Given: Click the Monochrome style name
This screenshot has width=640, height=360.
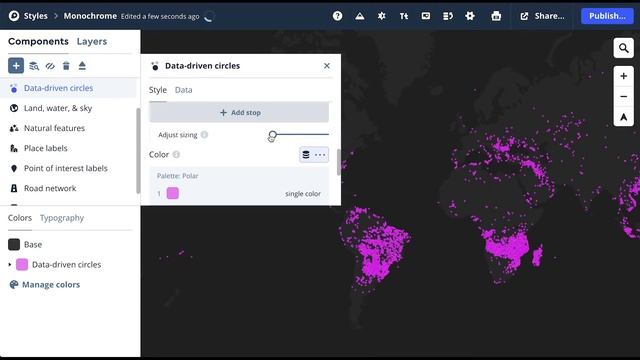Looking at the screenshot, I should click(90, 16).
